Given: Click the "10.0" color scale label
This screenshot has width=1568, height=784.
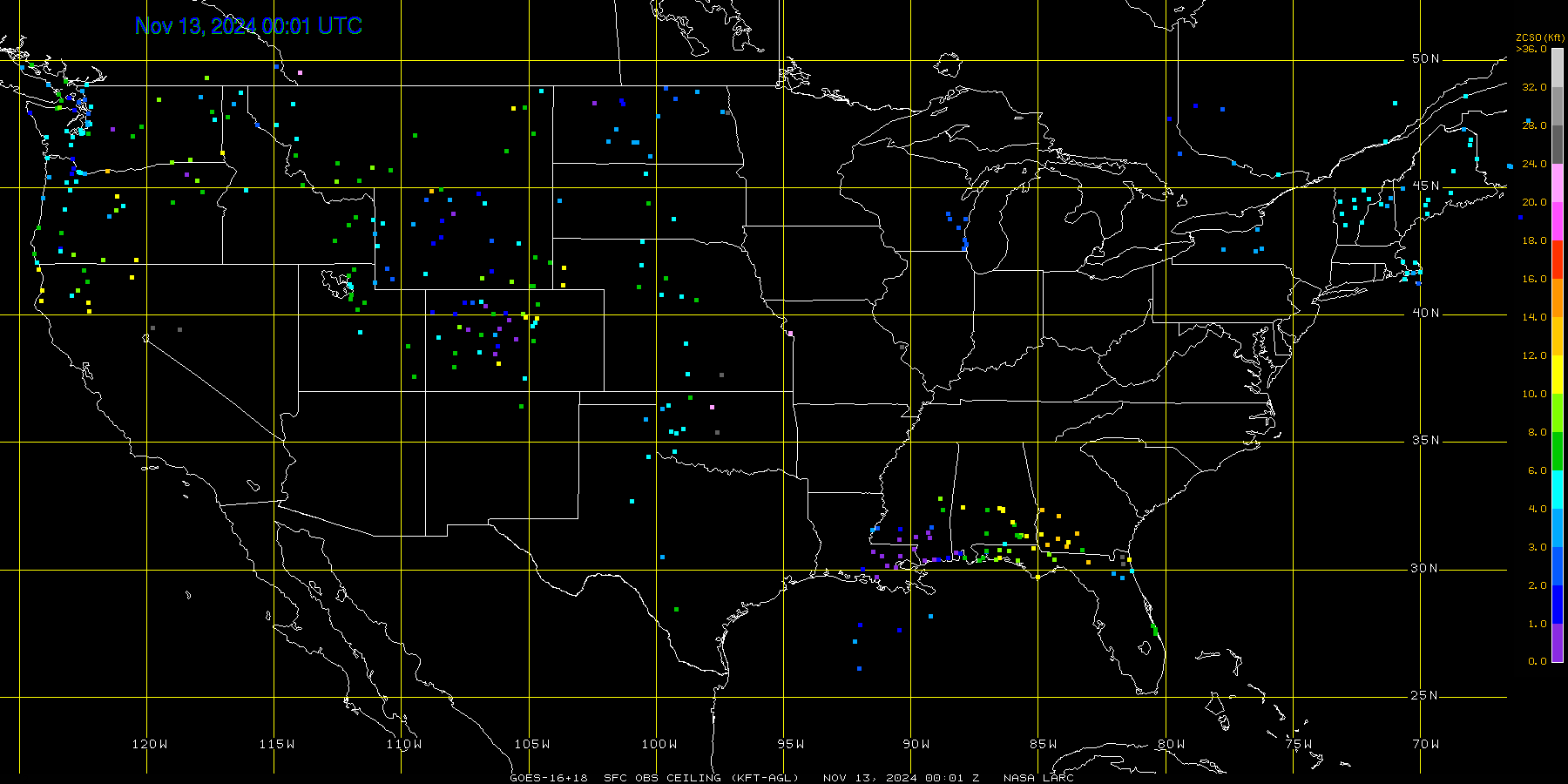Looking at the screenshot, I should point(1534,394).
